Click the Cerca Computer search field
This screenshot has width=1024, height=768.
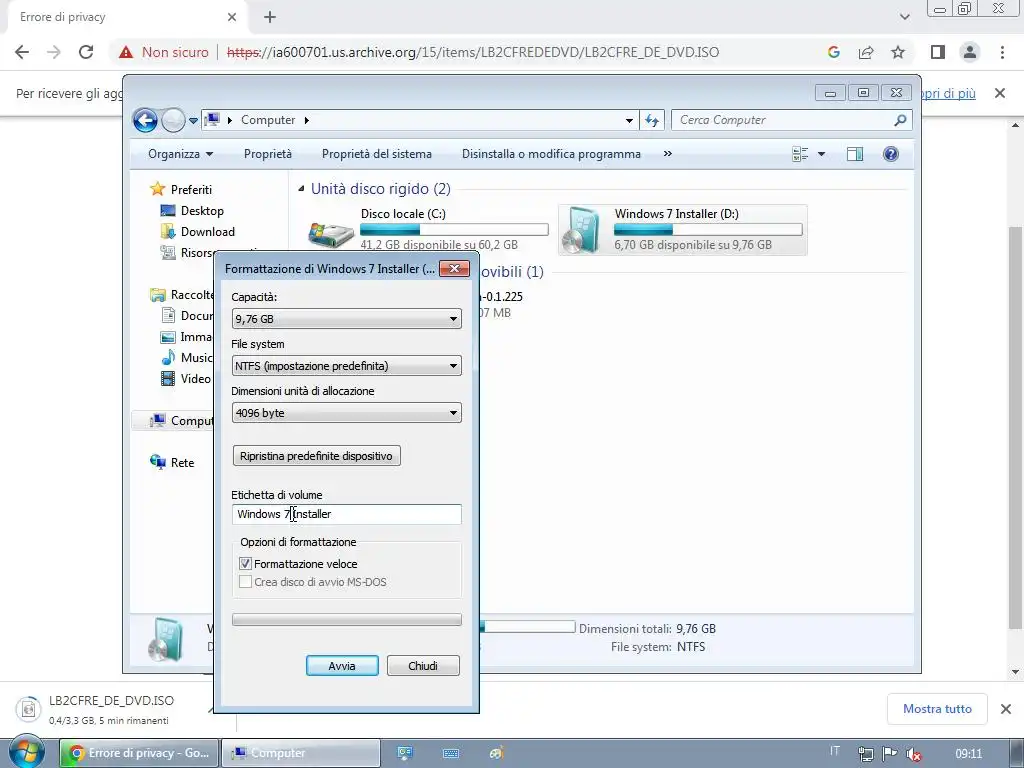[x=791, y=120]
